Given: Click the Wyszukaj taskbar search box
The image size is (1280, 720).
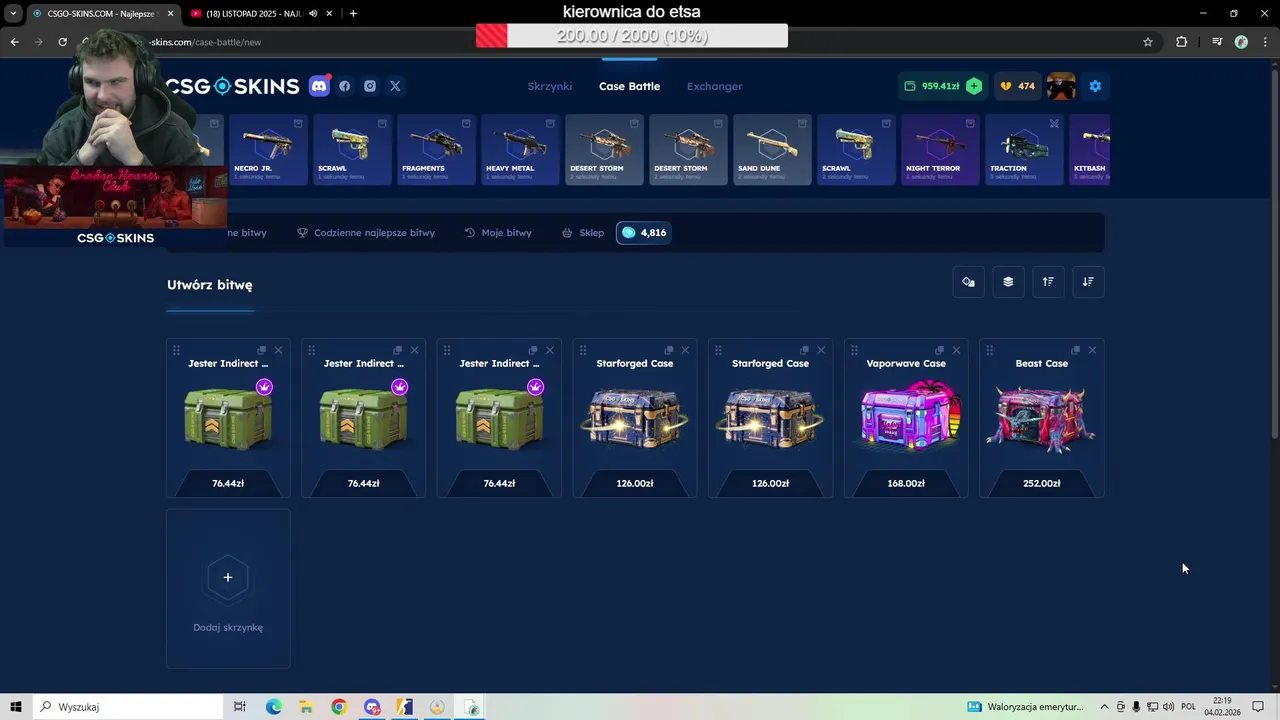Looking at the screenshot, I should (128, 707).
